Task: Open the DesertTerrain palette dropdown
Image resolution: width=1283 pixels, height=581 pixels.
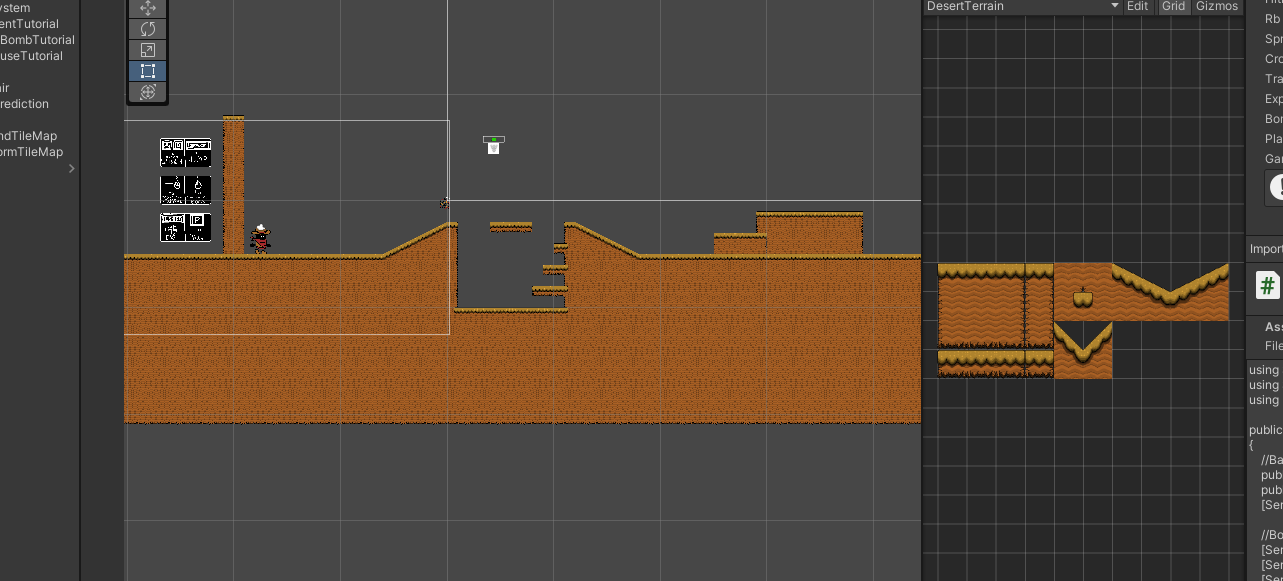Action: pyautogui.click(x=1021, y=6)
